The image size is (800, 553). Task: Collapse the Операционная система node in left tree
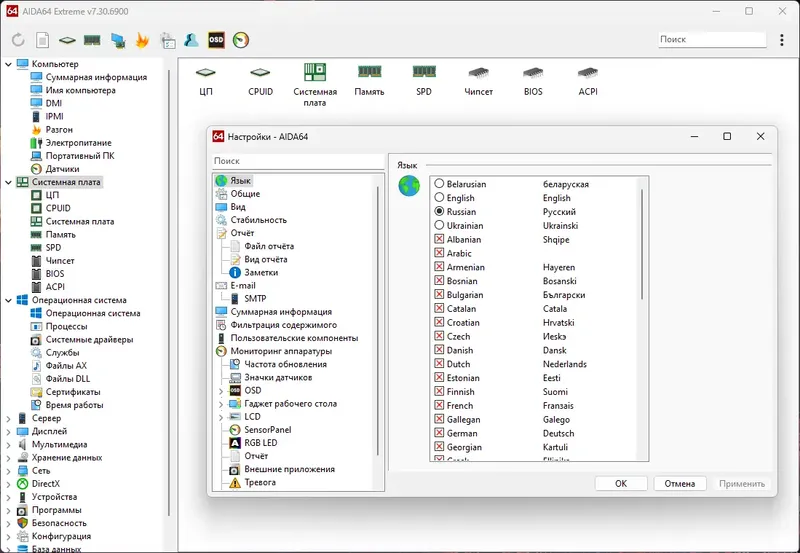tap(8, 300)
